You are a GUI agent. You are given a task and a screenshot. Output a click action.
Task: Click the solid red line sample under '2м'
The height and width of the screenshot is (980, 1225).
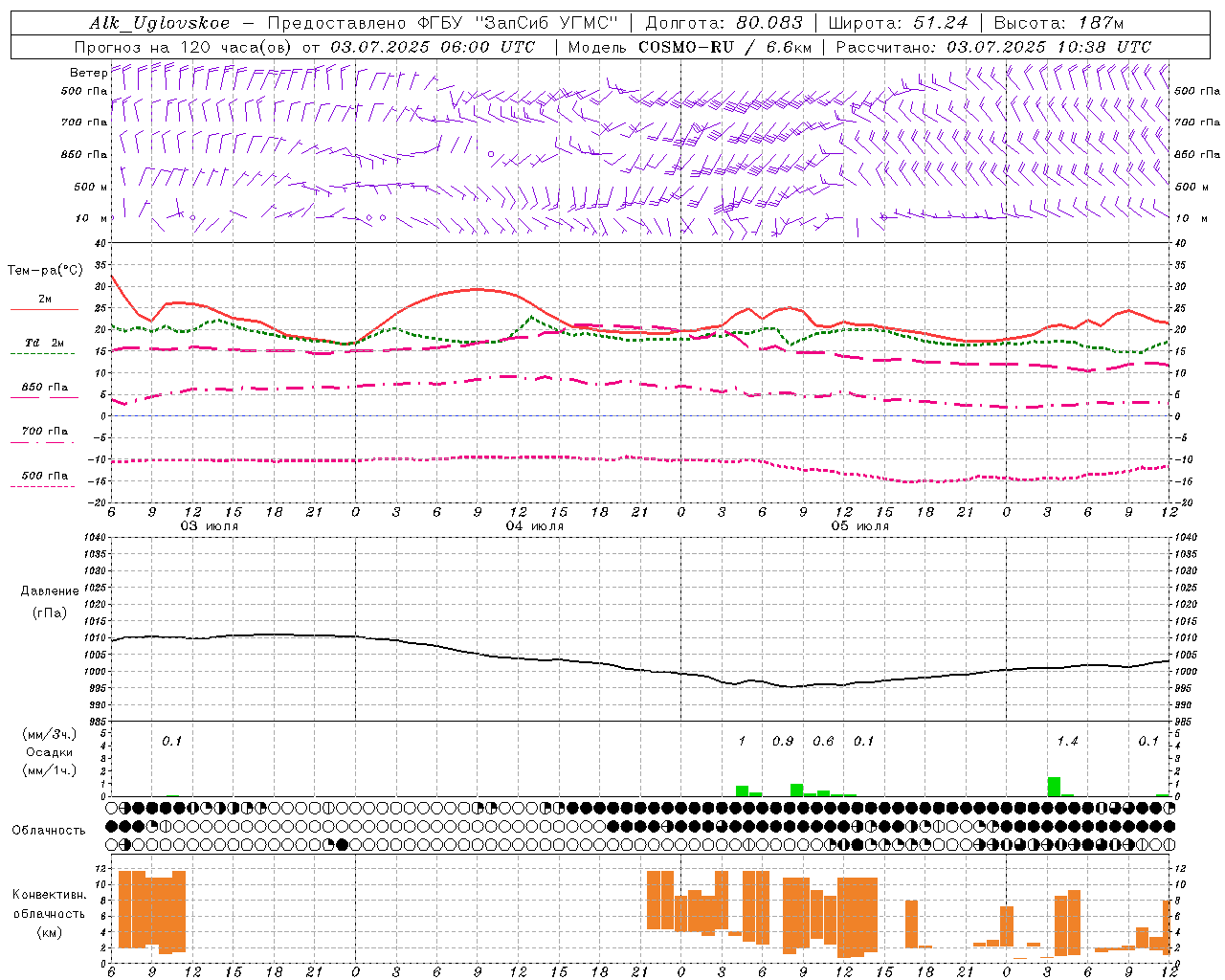44,310
